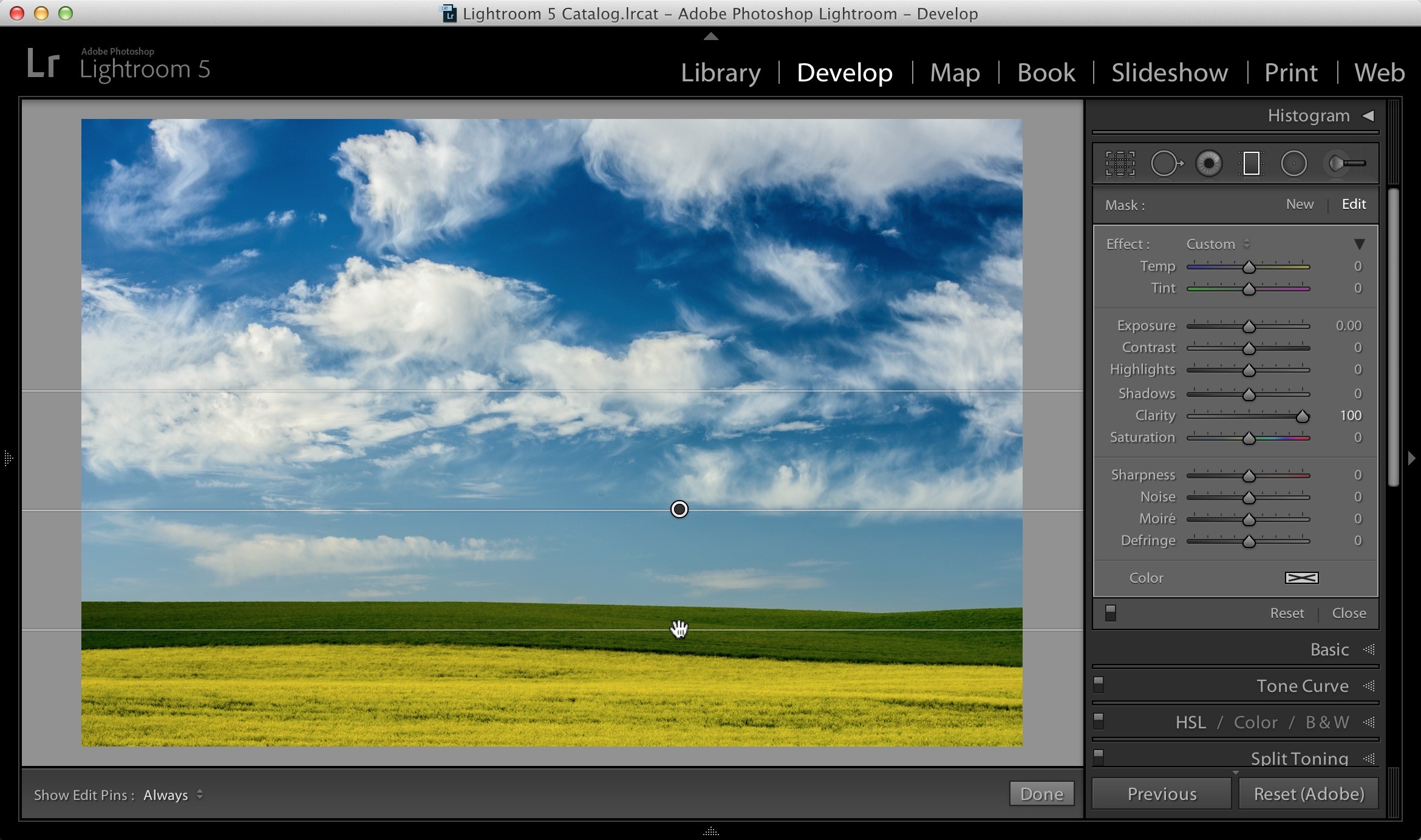
Task: Click the Exposure value 0.00 field
Action: pyautogui.click(x=1348, y=326)
